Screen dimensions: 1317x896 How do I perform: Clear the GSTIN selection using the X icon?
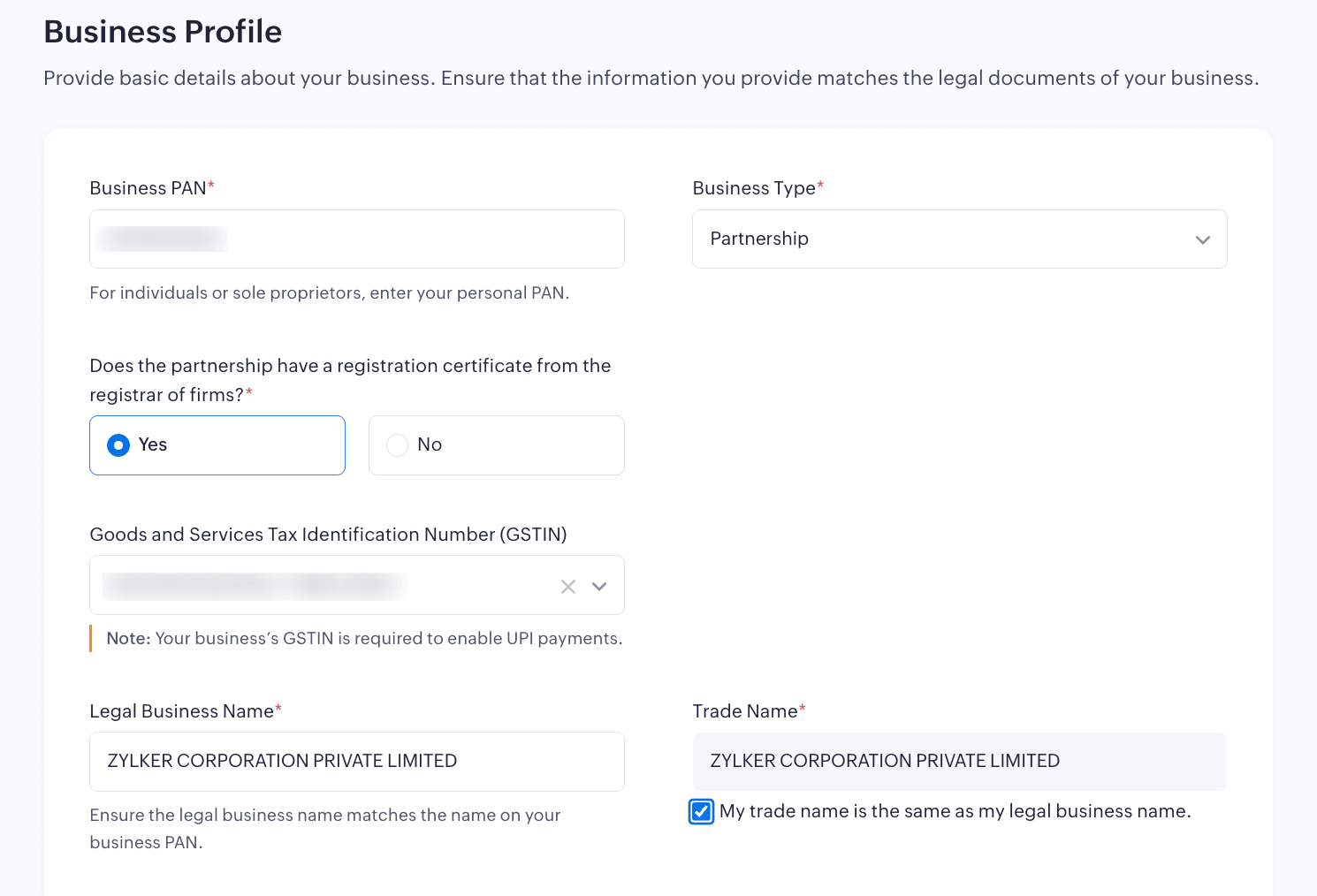[567, 587]
